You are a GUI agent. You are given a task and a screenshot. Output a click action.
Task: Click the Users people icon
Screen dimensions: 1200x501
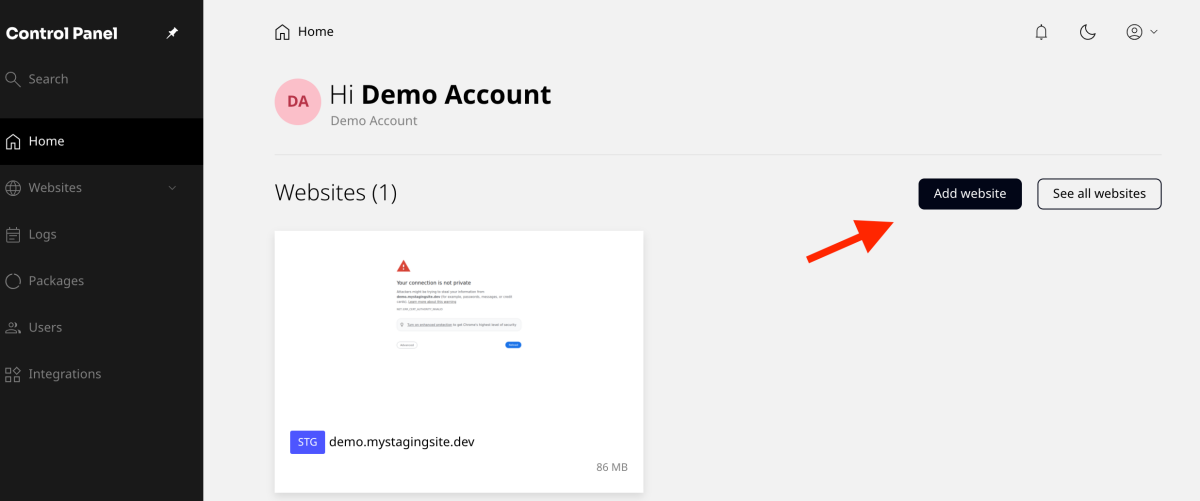[x=13, y=328]
